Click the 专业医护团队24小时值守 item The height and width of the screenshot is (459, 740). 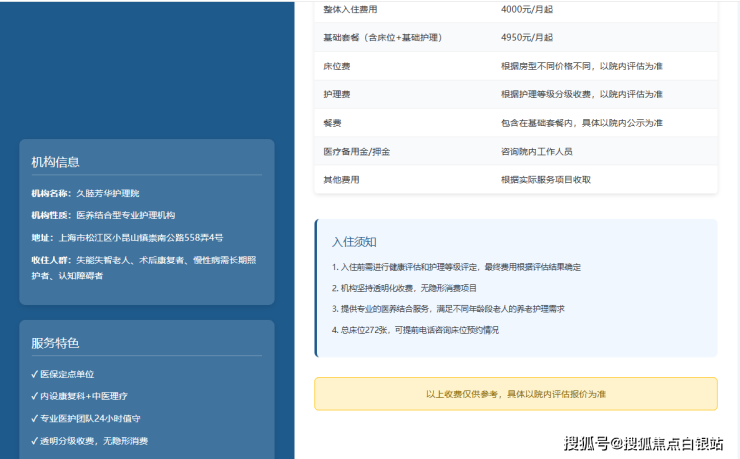pyautogui.click(x=86, y=418)
